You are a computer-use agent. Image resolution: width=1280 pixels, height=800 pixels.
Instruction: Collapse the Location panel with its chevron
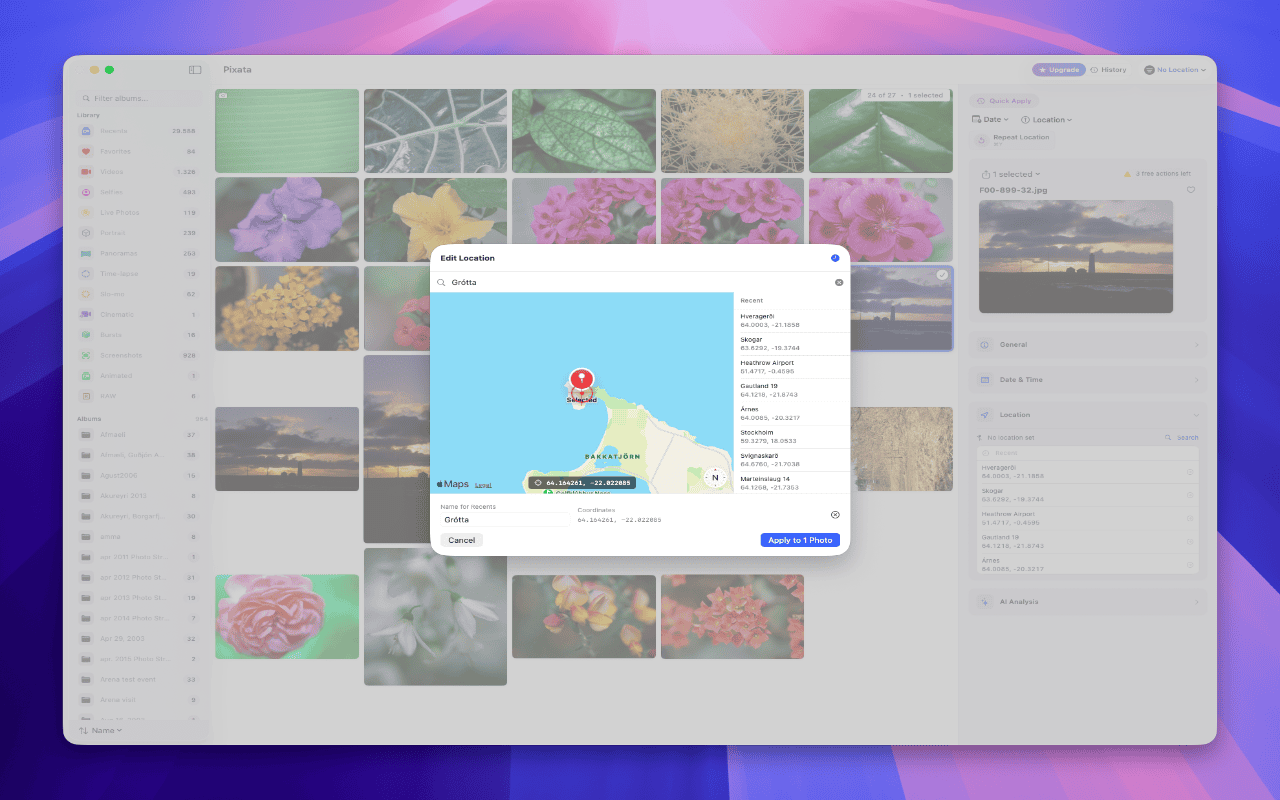tap(1197, 414)
